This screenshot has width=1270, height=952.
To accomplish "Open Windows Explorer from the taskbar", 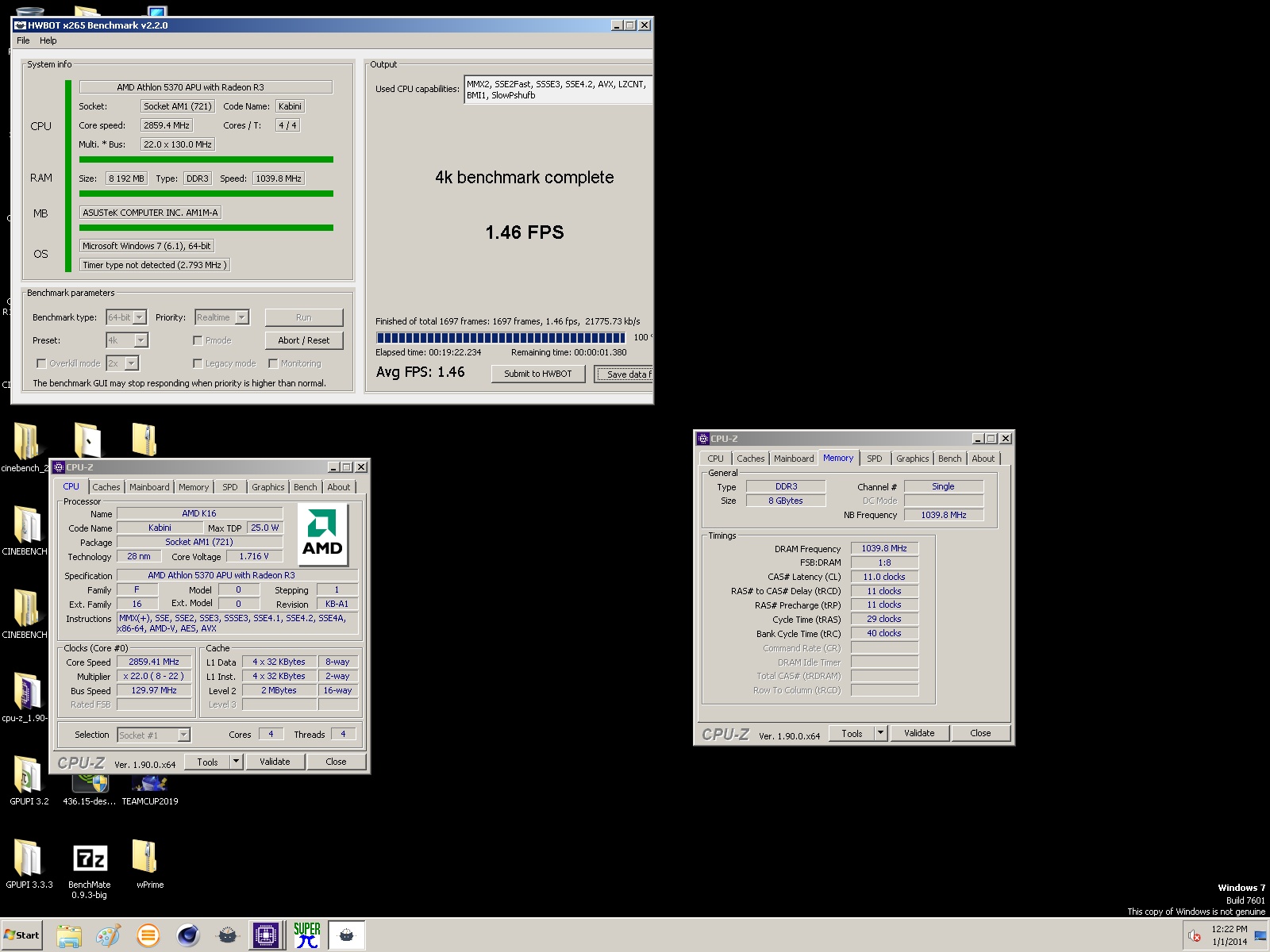I will tap(69, 935).
